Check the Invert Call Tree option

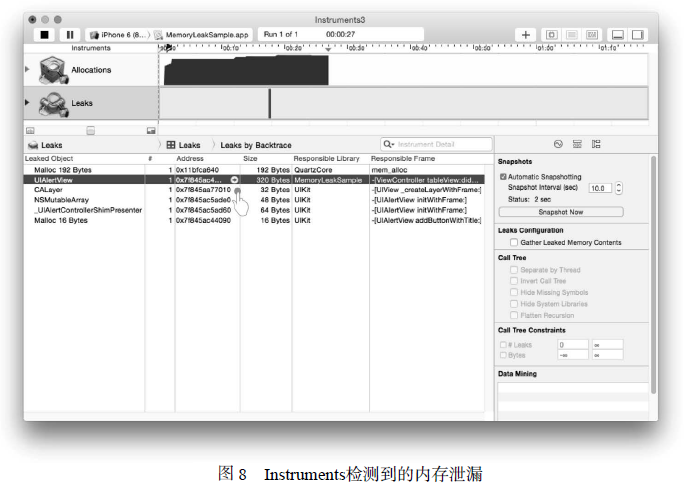pyautogui.click(x=514, y=281)
